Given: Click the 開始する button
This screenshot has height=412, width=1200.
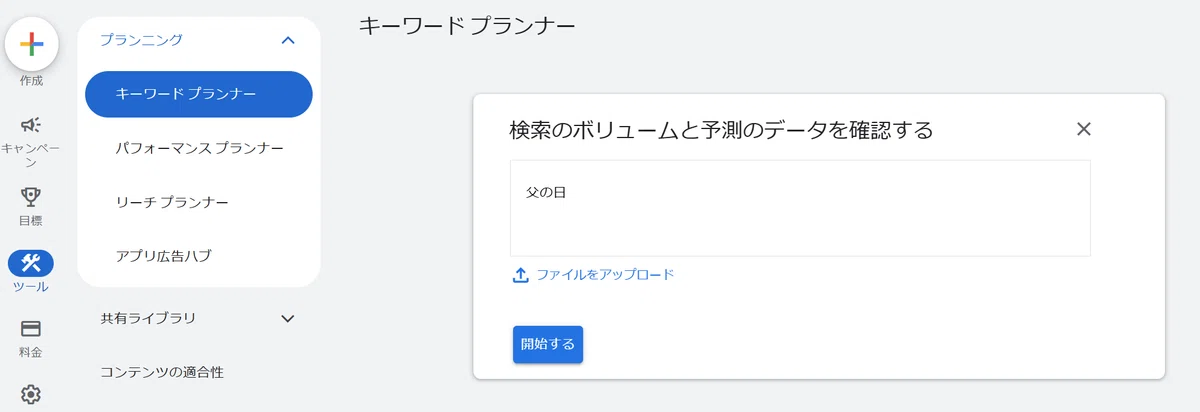Looking at the screenshot, I should click(548, 344).
